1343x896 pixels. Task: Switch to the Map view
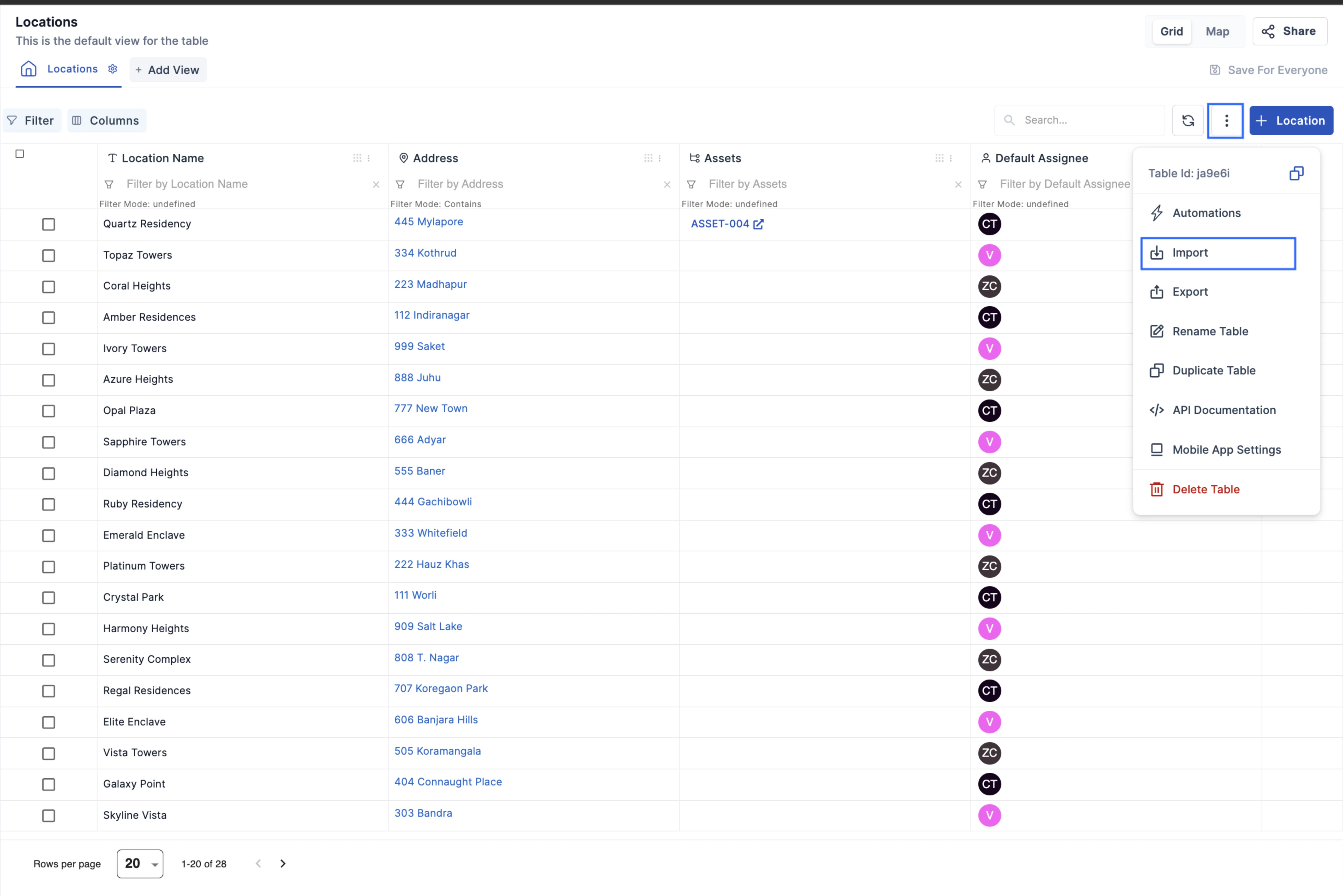(1217, 32)
